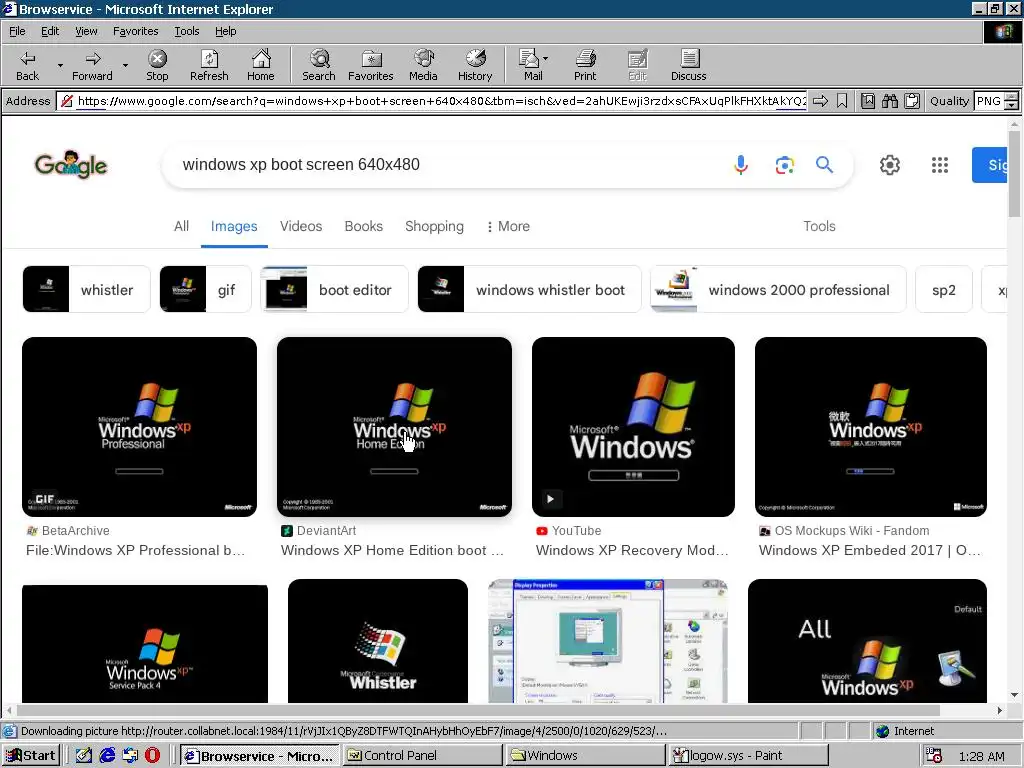Switch to the Books tab
This screenshot has height=768, width=1024.
(364, 226)
